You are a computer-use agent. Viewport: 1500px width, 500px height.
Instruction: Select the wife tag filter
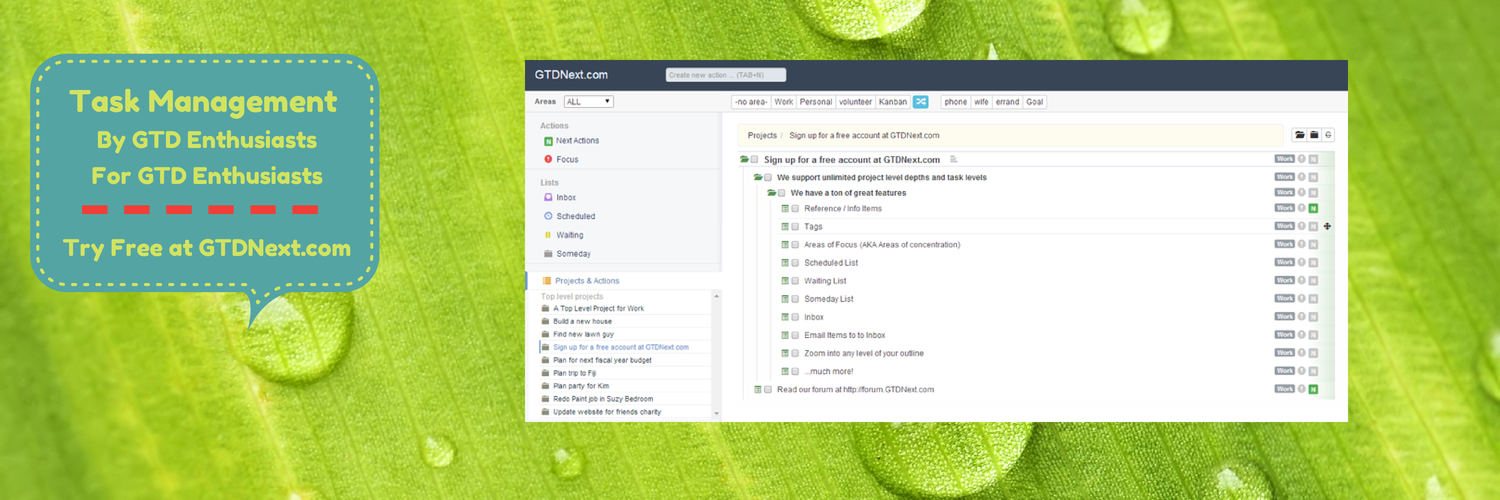(x=981, y=102)
